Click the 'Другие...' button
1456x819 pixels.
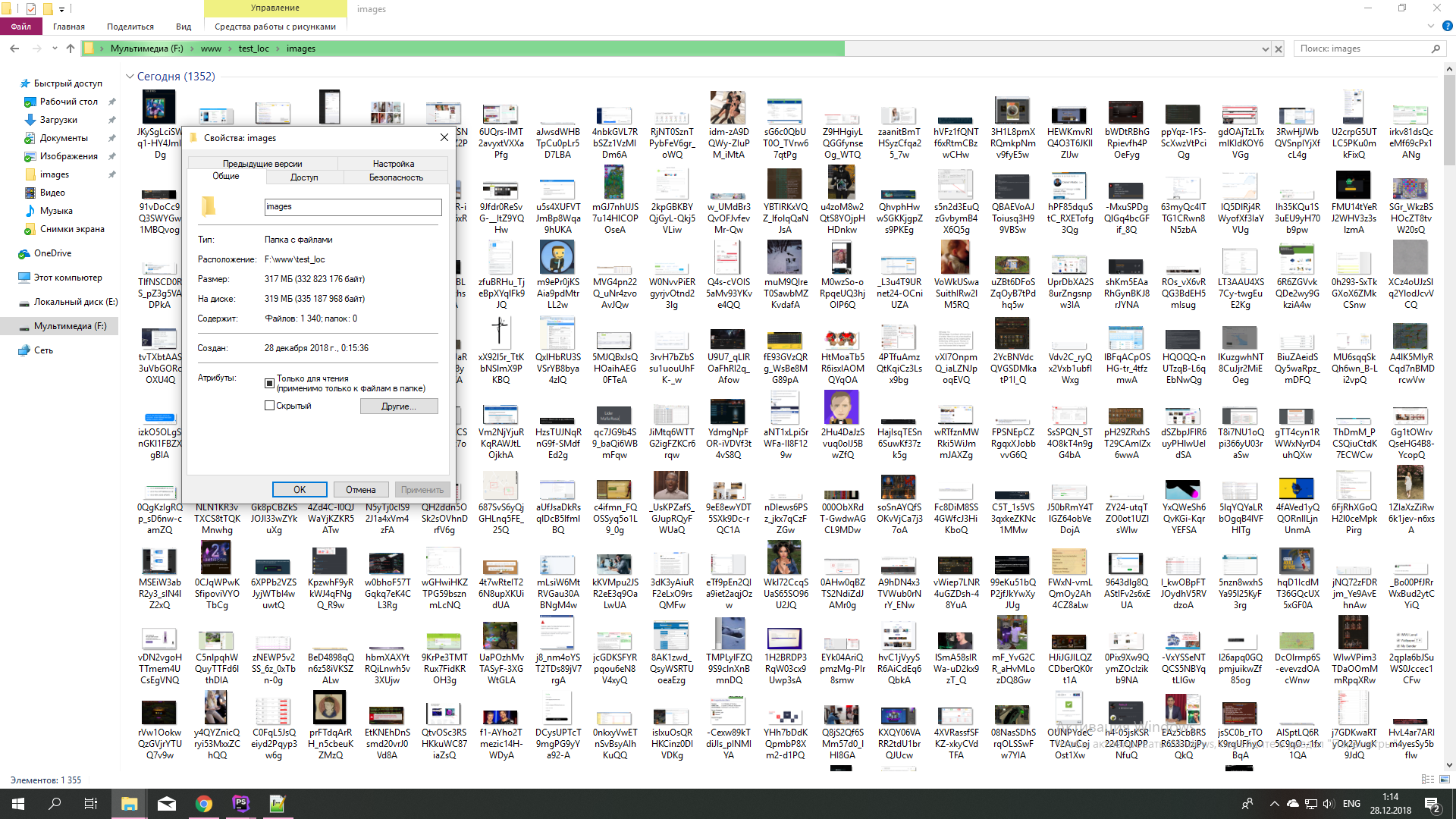399,406
